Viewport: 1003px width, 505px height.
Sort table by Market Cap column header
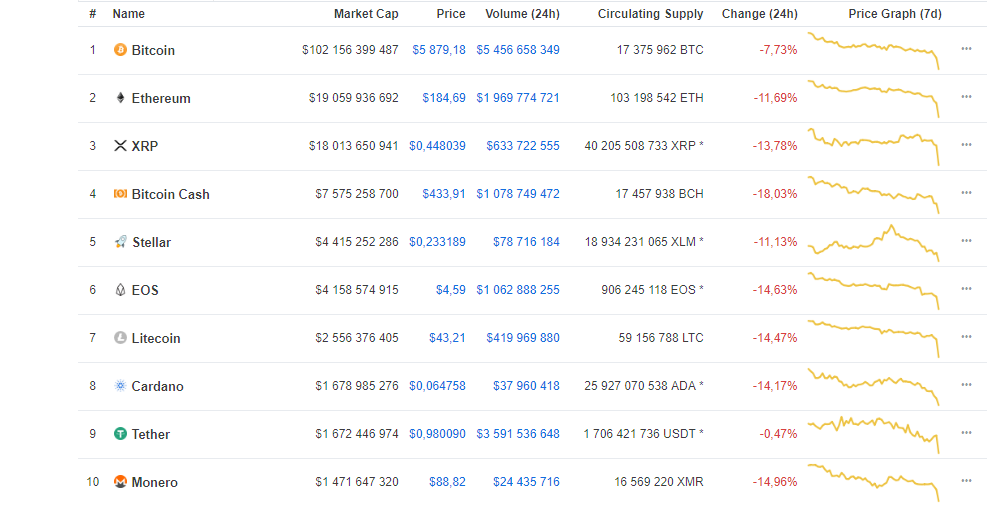point(366,14)
